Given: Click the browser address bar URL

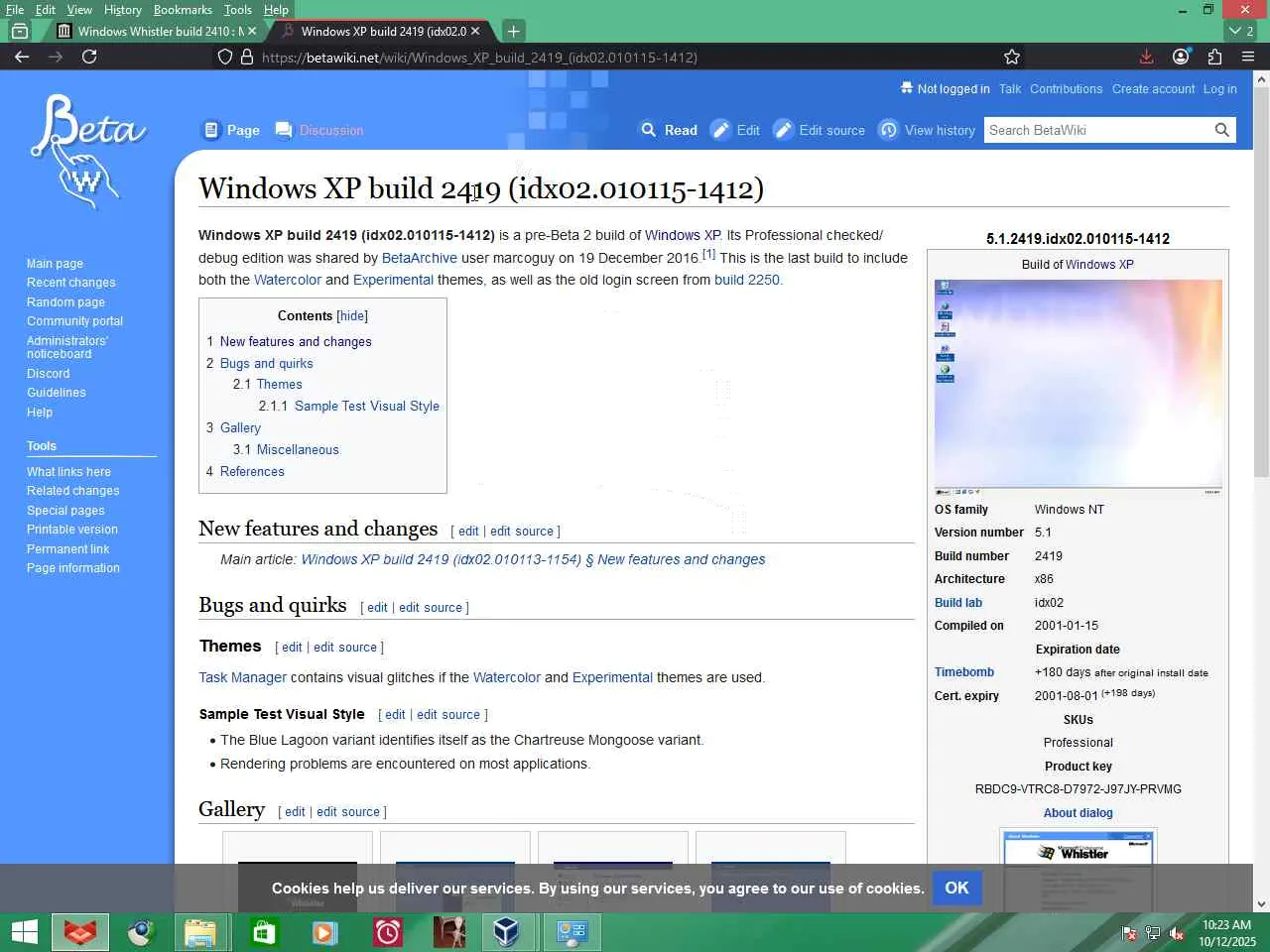Looking at the screenshot, I should coord(479,58).
